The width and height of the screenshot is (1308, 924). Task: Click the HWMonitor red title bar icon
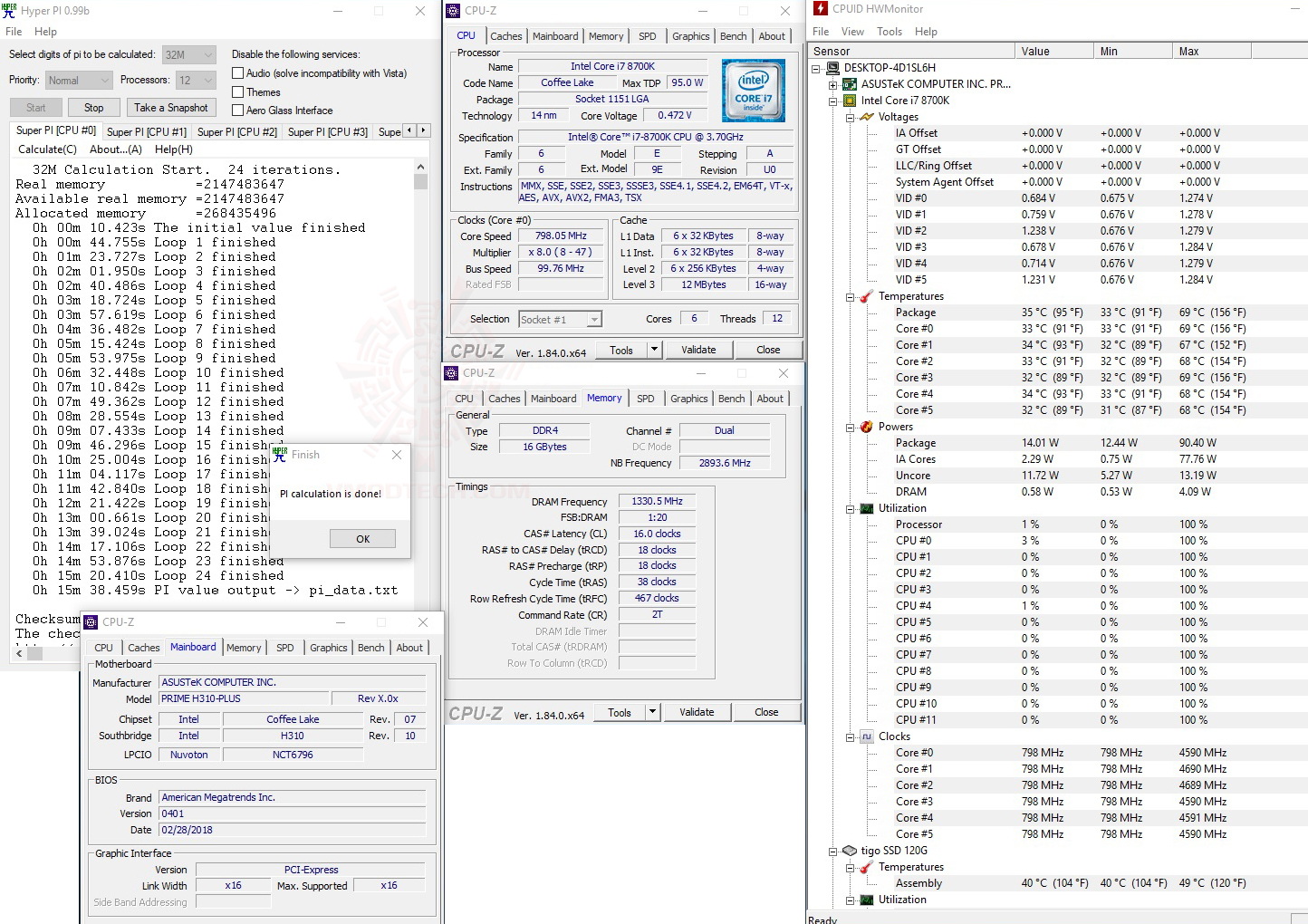coord(821,9)
